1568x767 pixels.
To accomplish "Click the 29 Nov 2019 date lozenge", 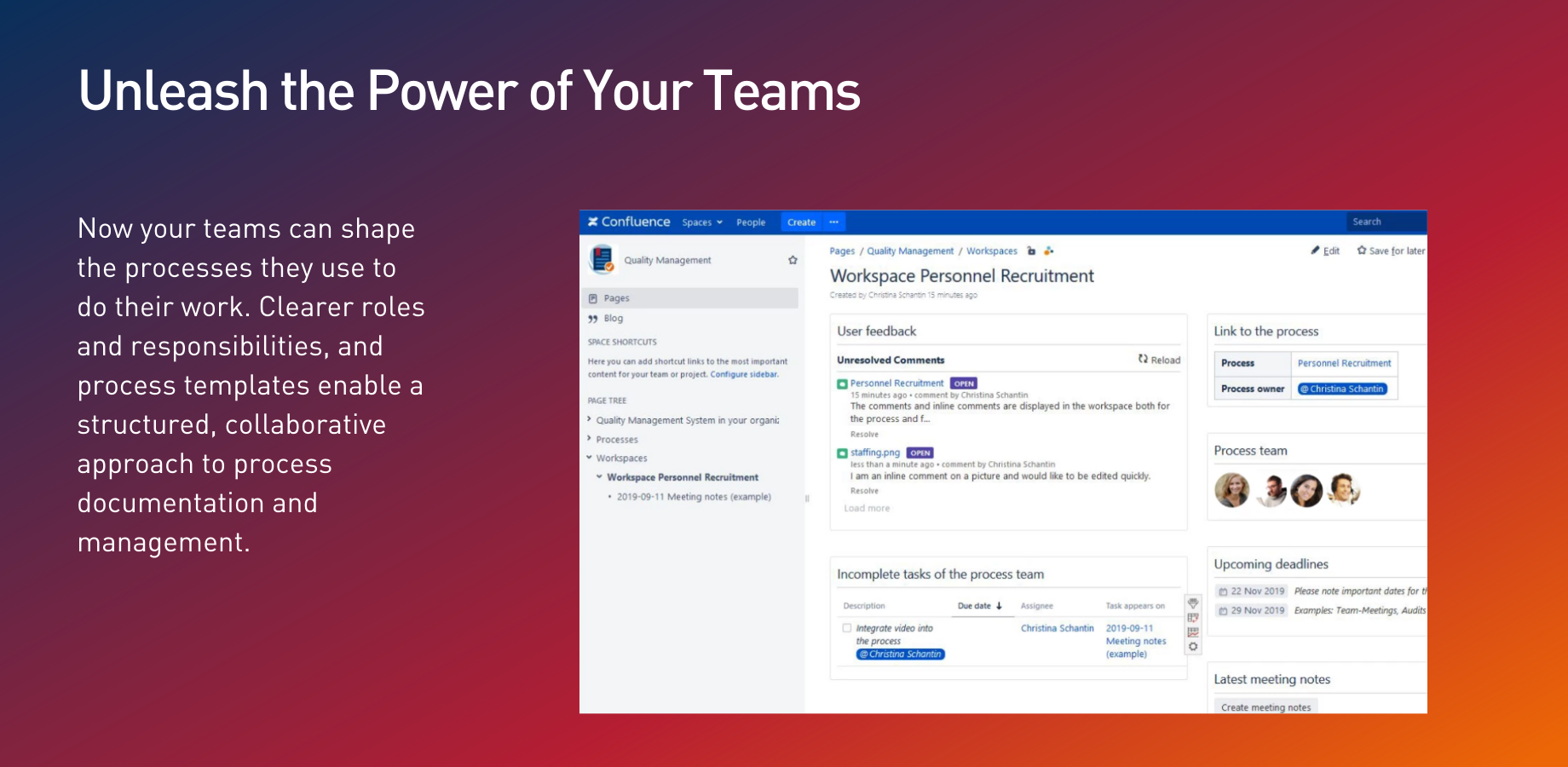I will (1251, 611).
